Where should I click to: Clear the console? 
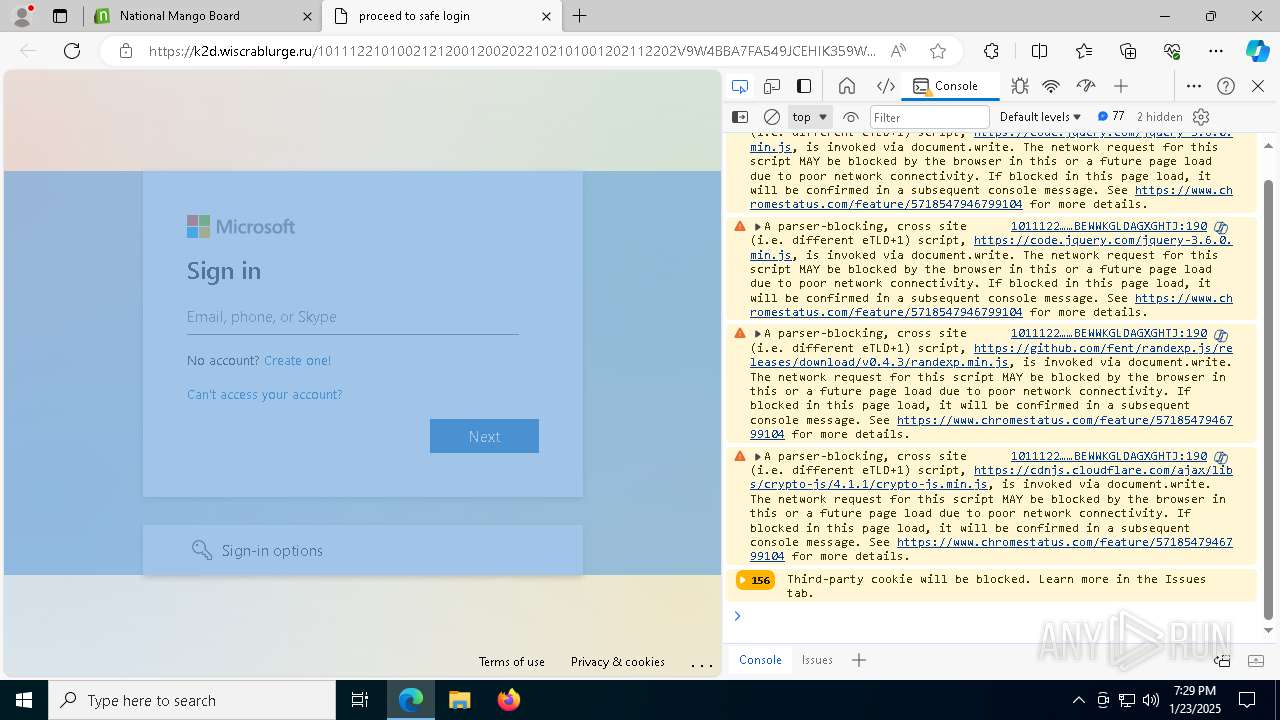pyautogui.click(x=772, y=117)
